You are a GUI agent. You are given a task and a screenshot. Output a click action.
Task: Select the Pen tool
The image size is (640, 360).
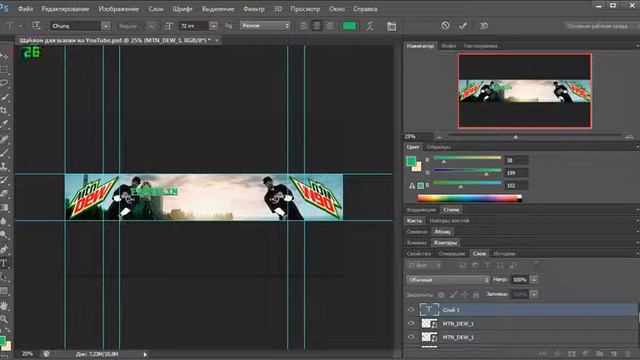4,249
